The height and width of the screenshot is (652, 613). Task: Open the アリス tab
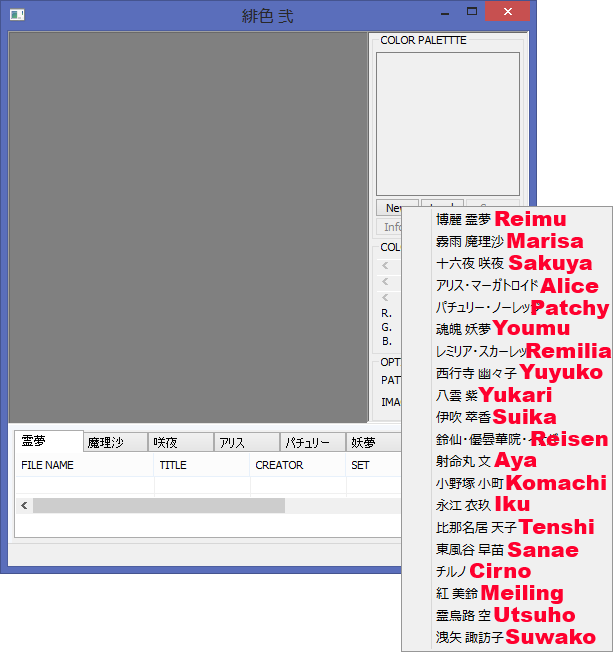click(x=247, y=442)
